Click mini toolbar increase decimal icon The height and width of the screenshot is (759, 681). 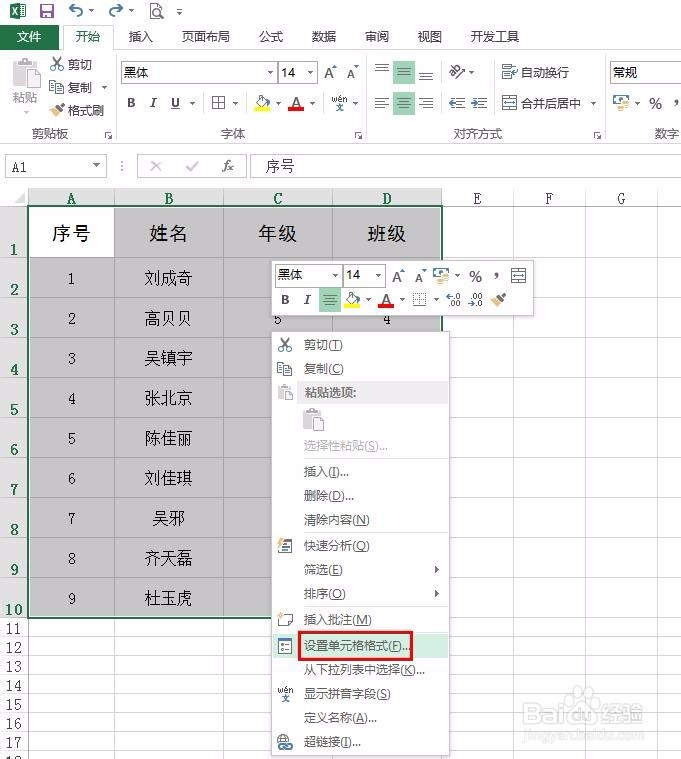click(x=453, y=300)
